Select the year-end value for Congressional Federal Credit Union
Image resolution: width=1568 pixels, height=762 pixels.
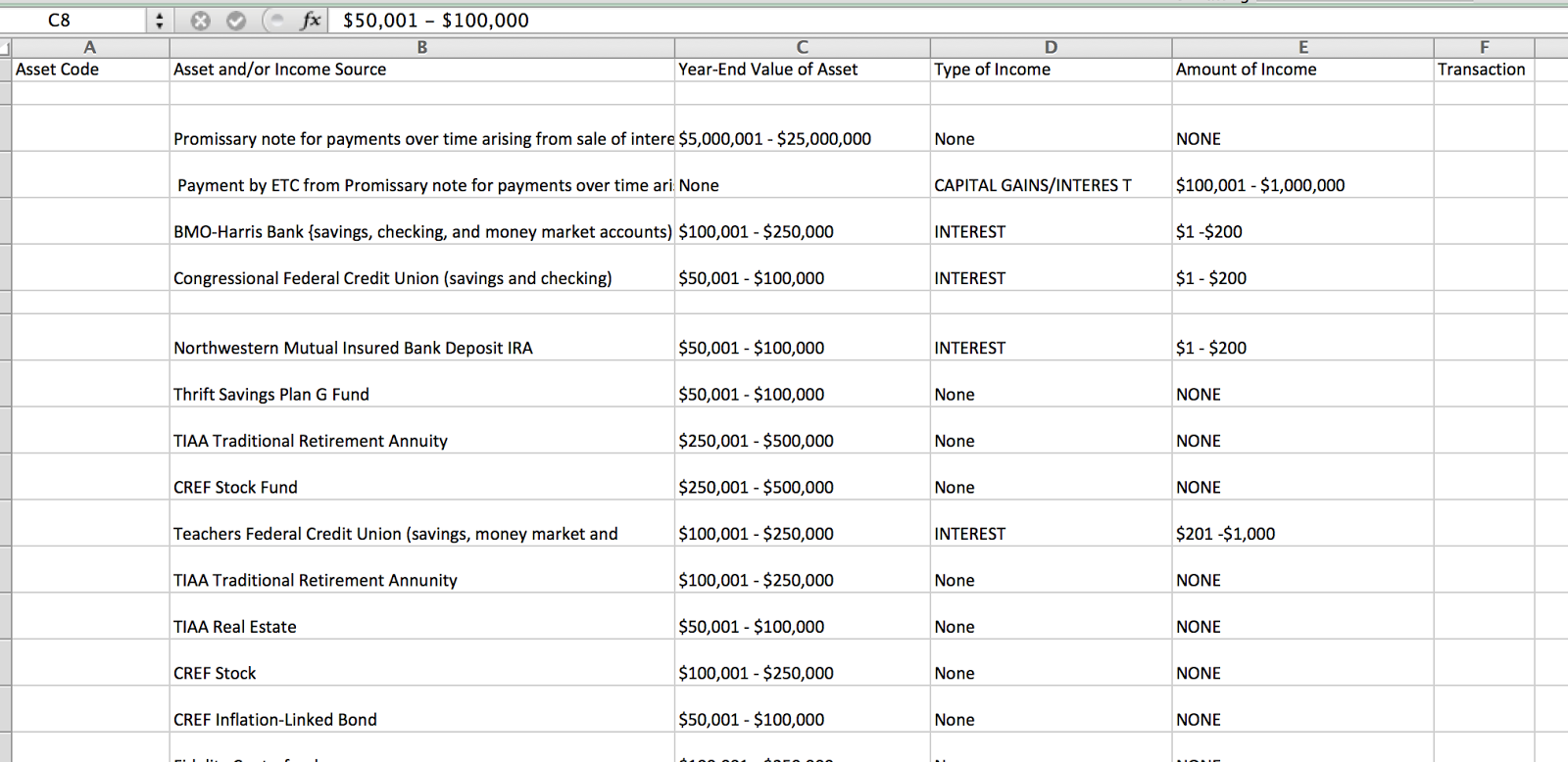tap(803, 267)
